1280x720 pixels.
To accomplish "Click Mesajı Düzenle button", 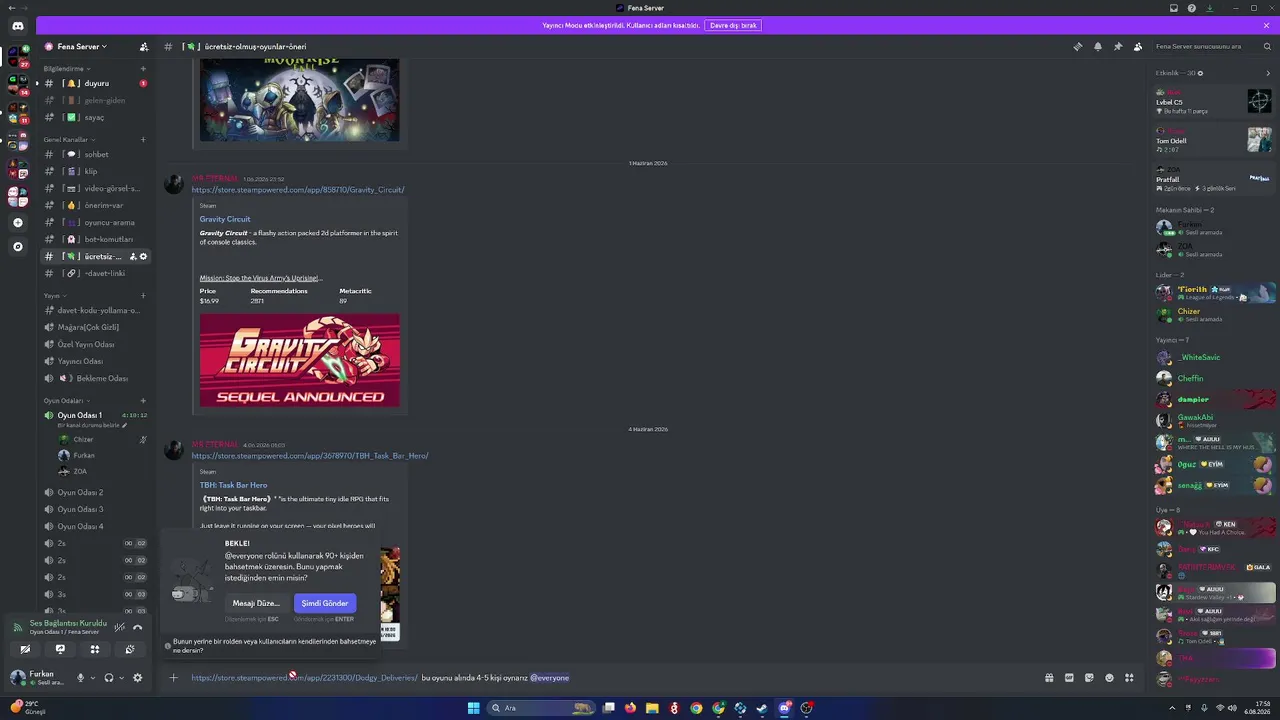I will click(256, 603).
